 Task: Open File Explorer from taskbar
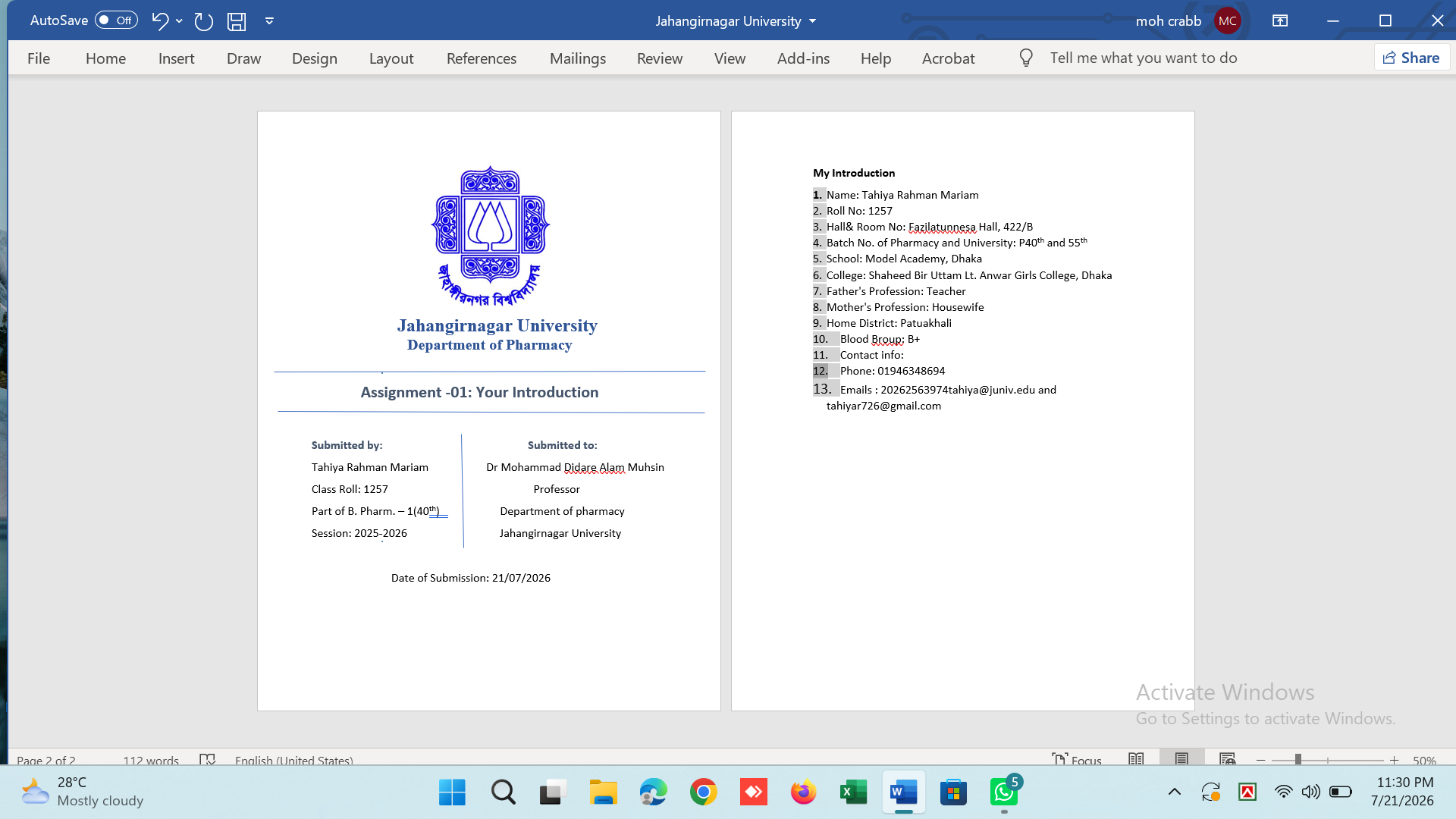click(604, 792)
